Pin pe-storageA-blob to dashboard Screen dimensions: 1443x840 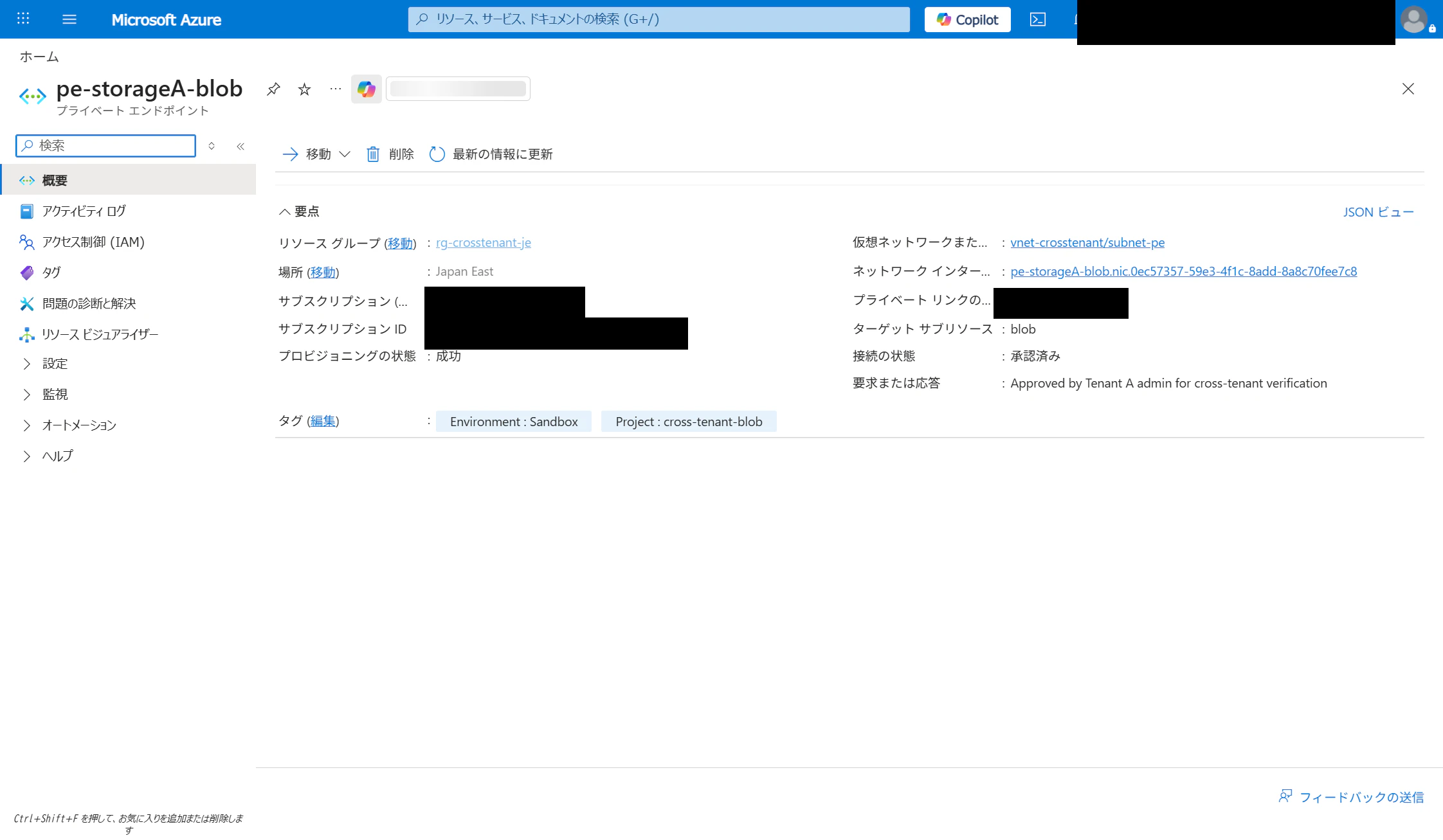(273, 89)
